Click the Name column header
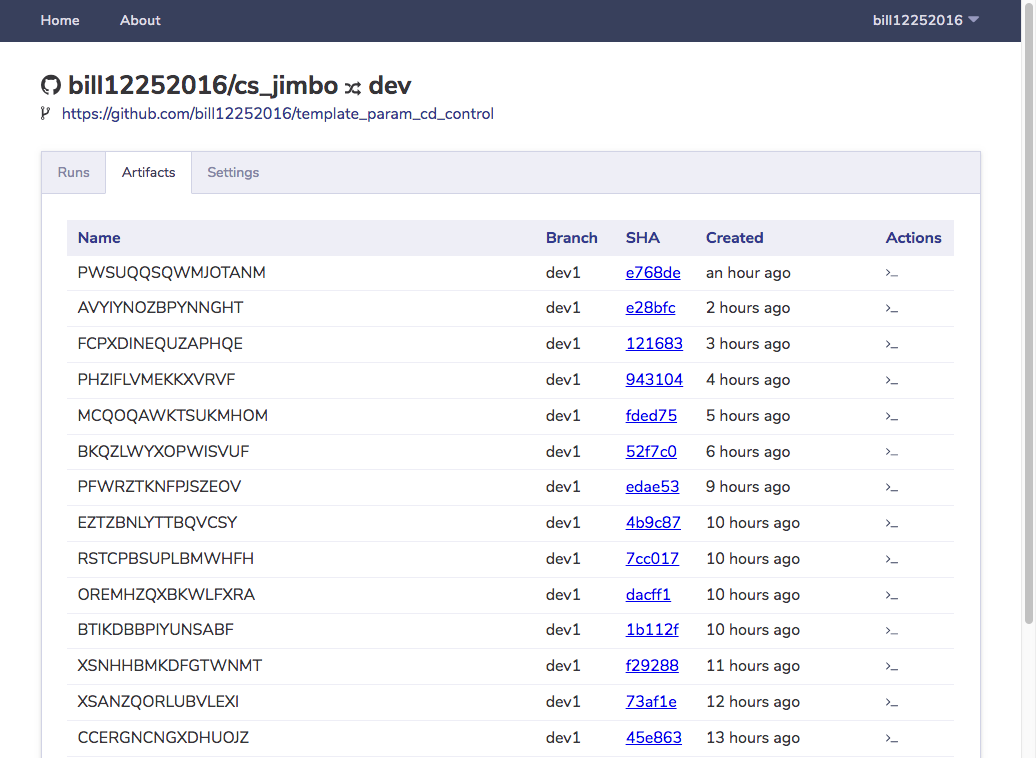1036x758 pixels. pos(99,238)
